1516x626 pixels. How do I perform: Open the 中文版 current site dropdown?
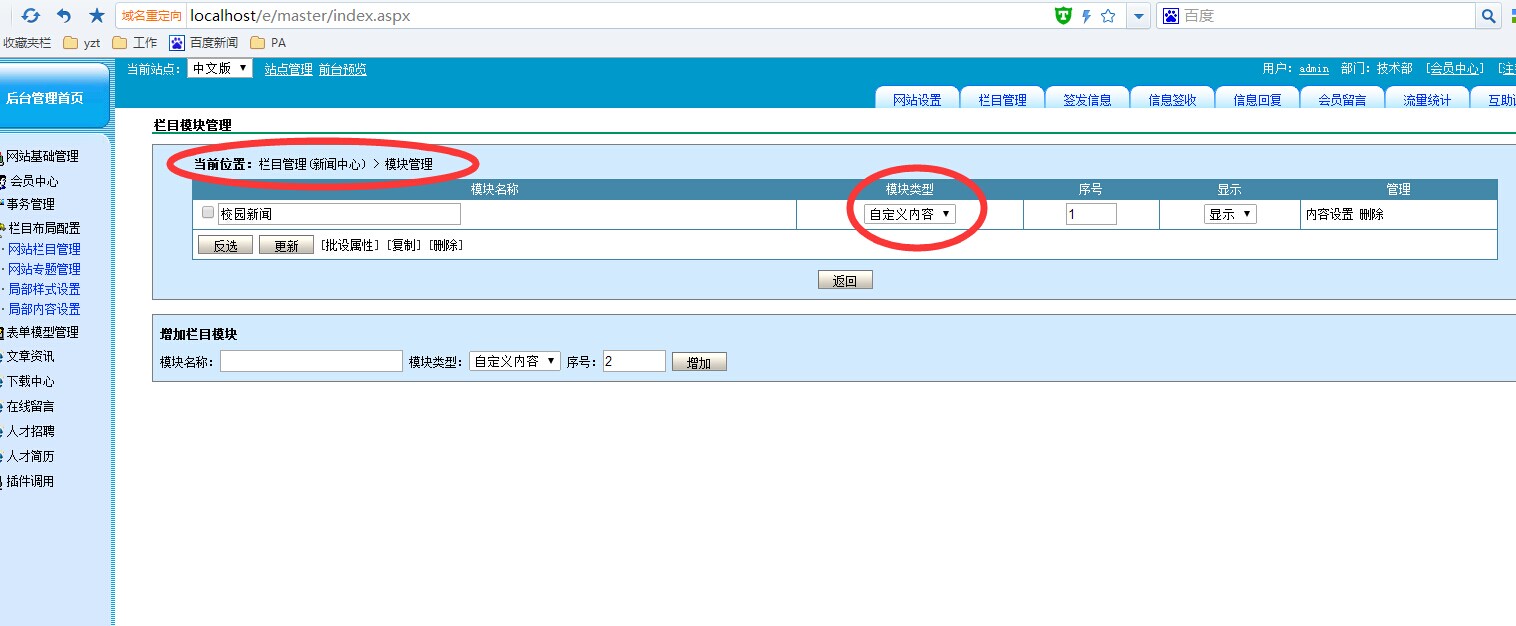pyautogui.click(x=220, y=68)
